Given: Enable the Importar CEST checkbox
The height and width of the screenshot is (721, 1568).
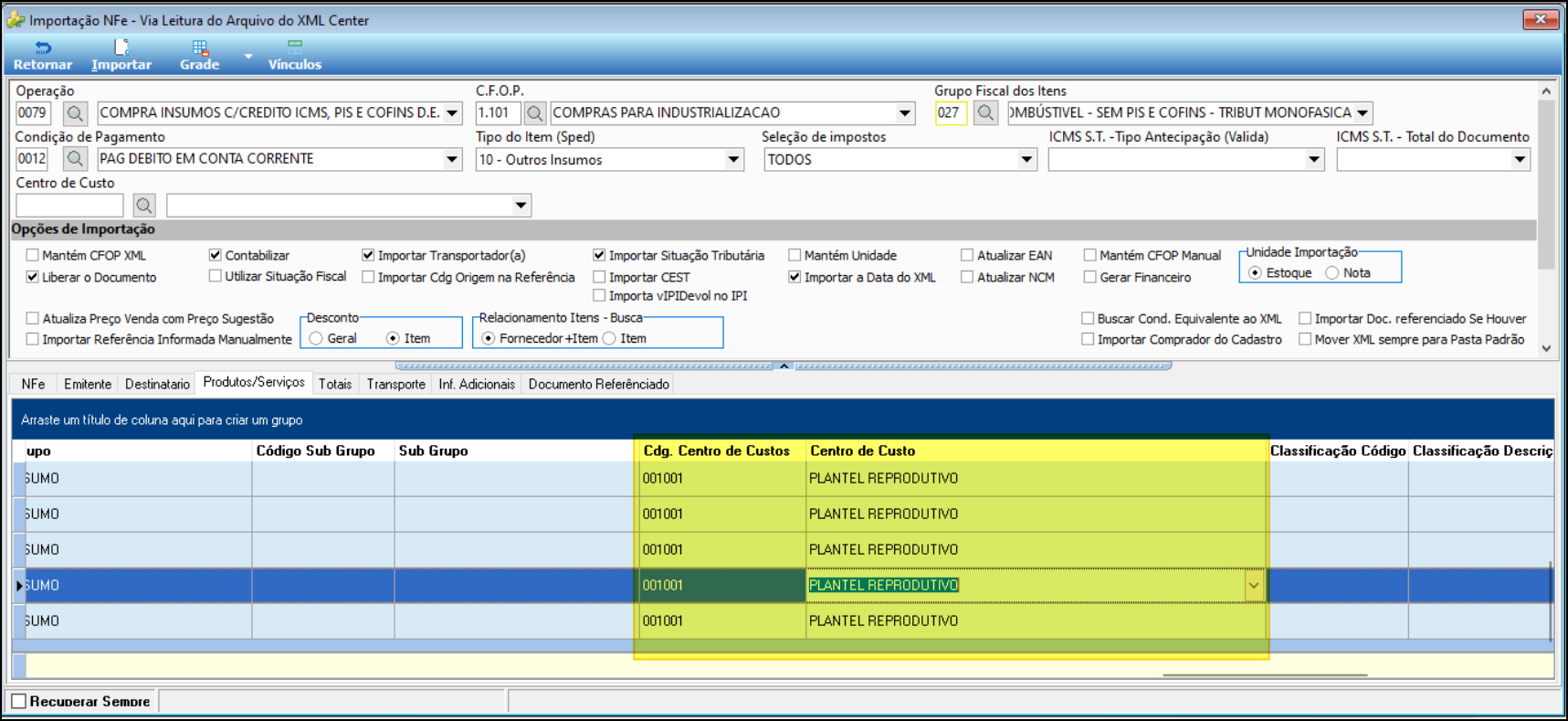Looking at the screenshot, I should coord(599,277).
